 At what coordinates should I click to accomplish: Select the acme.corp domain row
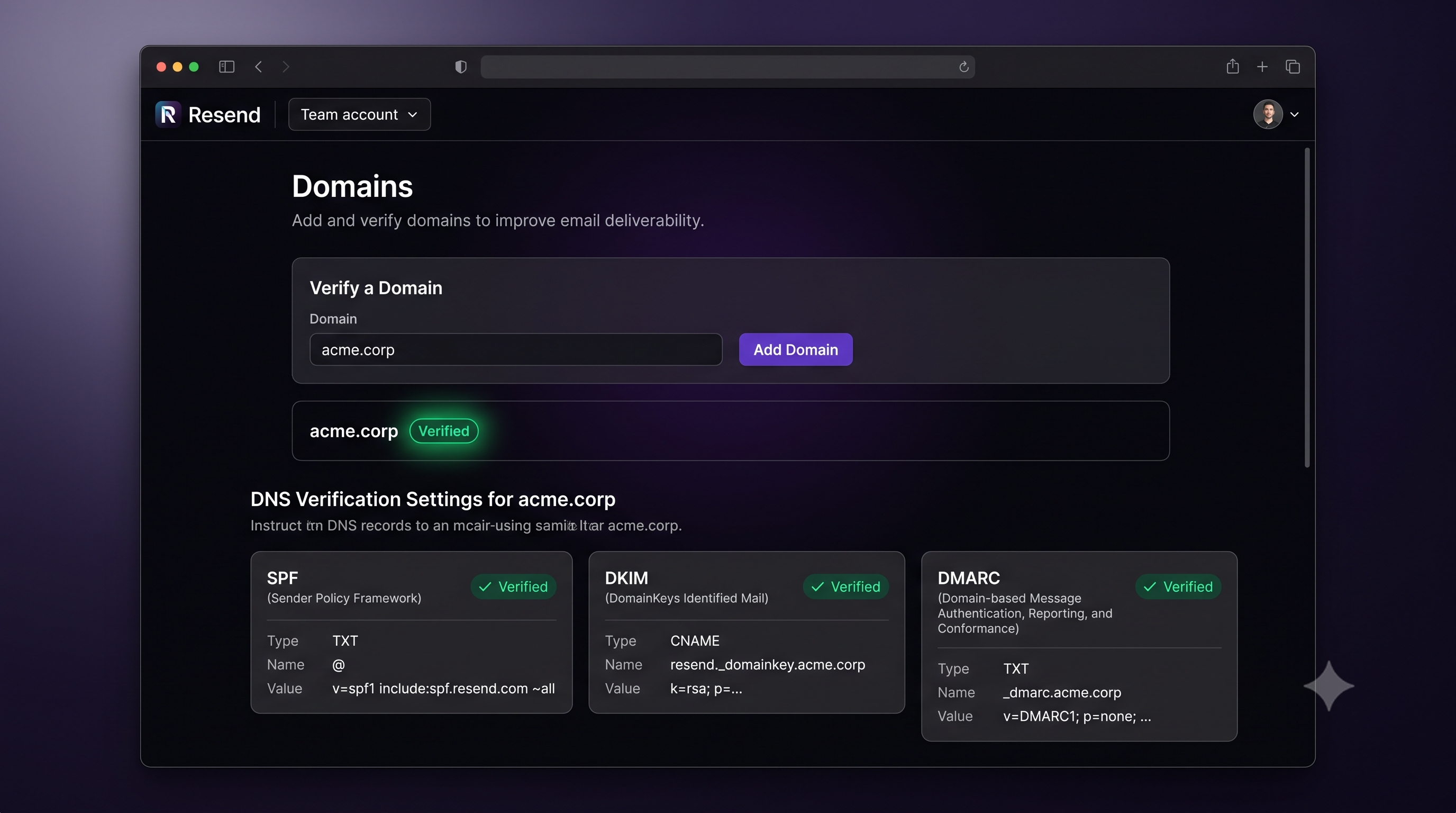click(x=730, y=431)
